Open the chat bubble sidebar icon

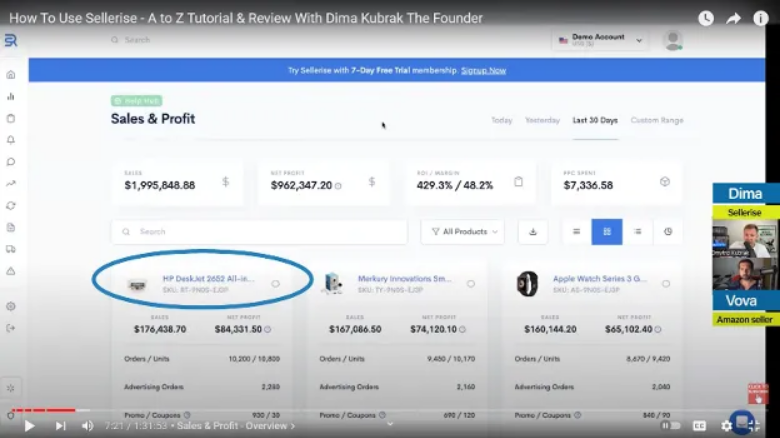(10, 162)
